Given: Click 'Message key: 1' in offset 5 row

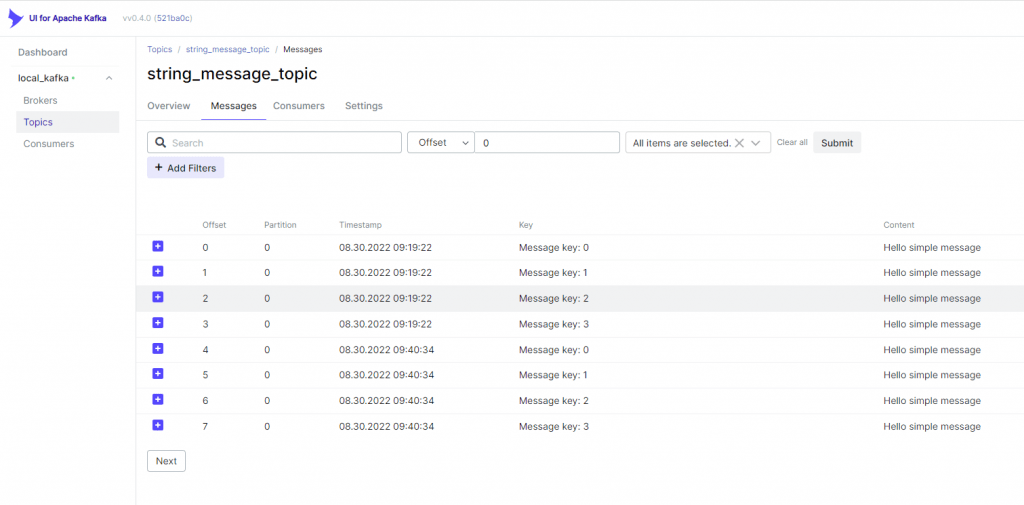Looking at the screenshot, I should point(553,375).
